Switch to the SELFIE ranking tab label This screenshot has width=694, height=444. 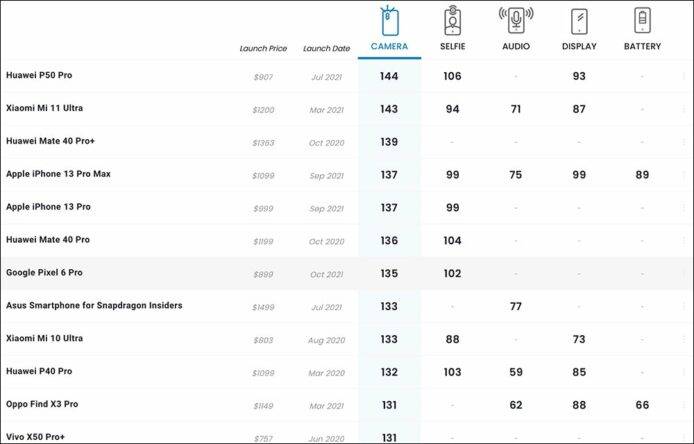coord(453,47)
